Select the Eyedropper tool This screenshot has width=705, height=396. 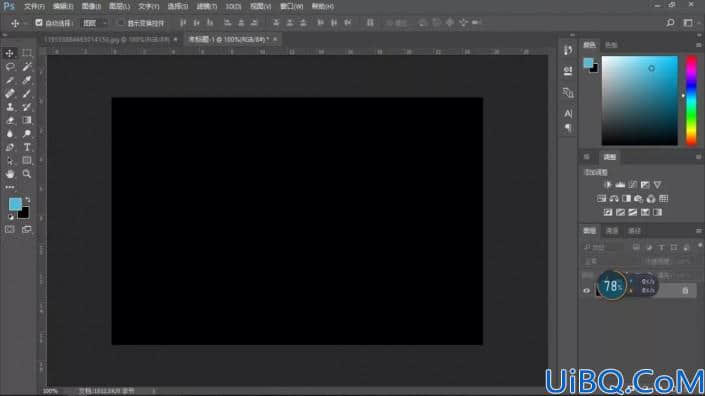pos(27,80)
